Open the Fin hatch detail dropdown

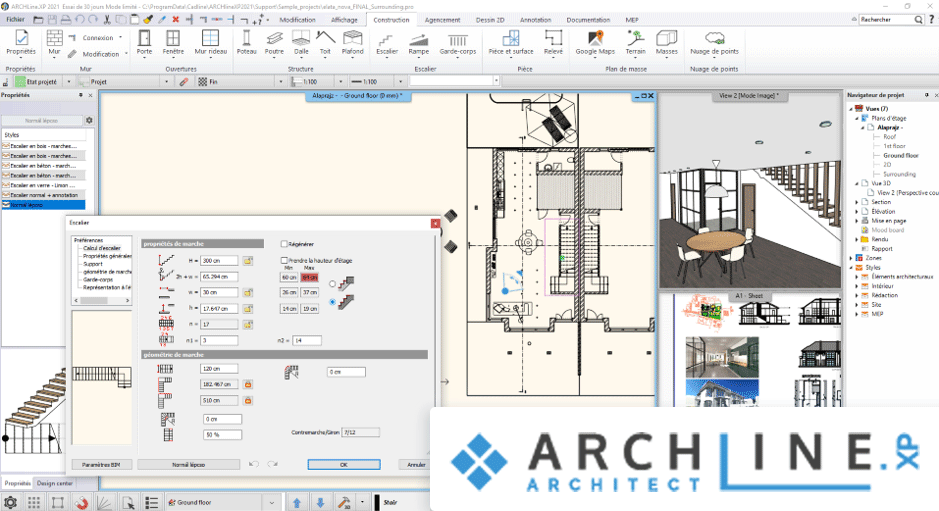pyautogui.click(x=280, y=81)
